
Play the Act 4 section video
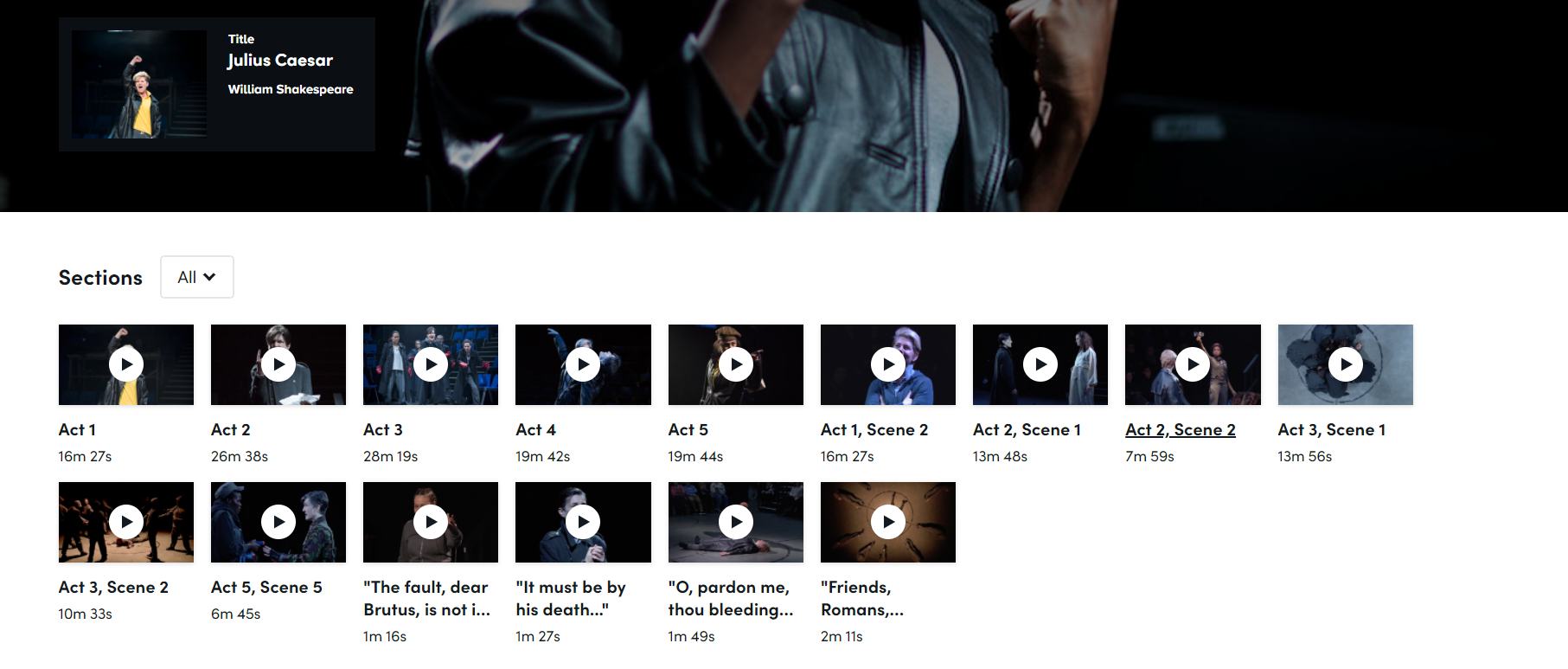(x=583, y=364)
